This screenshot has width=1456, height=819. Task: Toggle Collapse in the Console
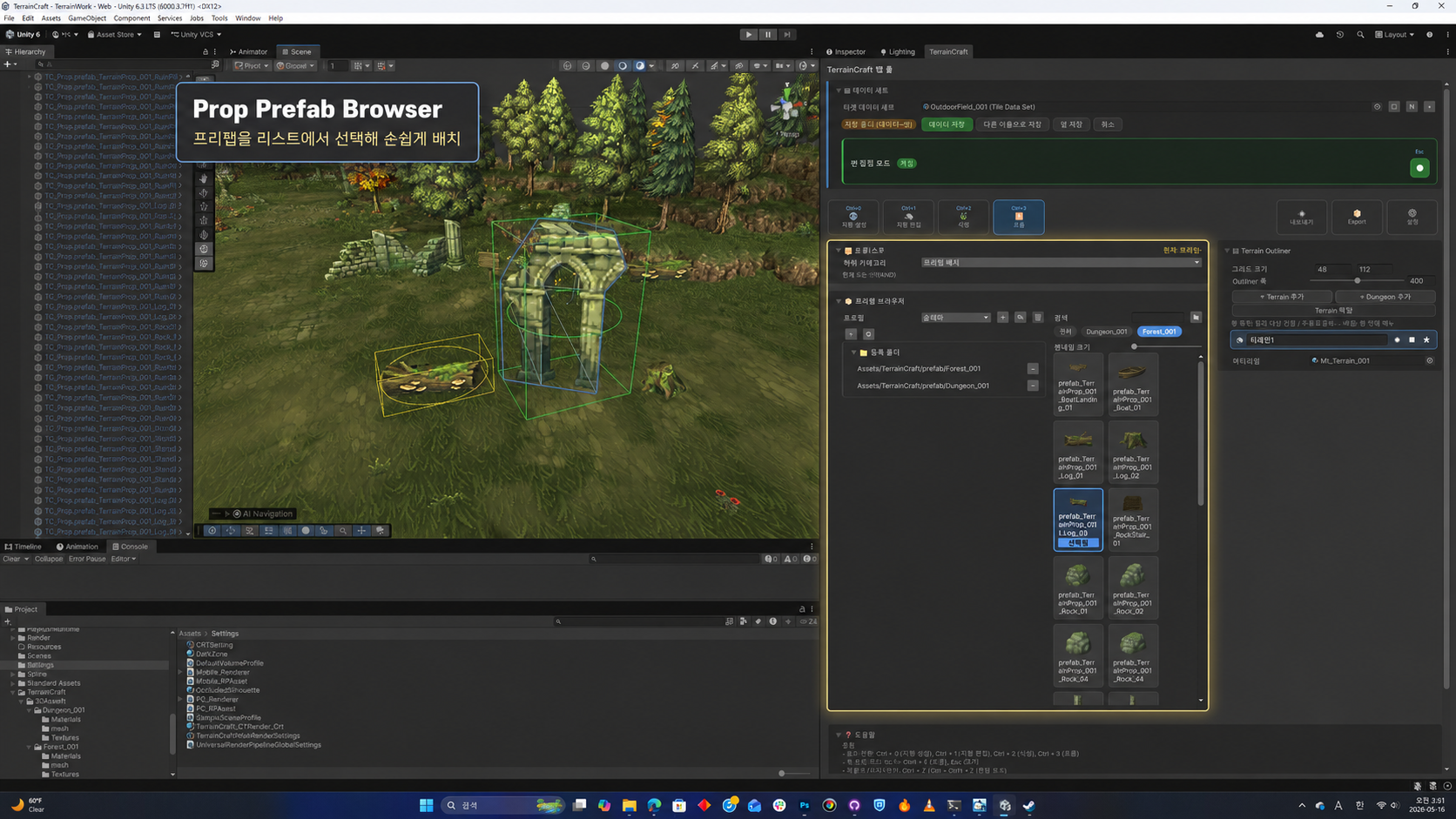coord(49,559)
